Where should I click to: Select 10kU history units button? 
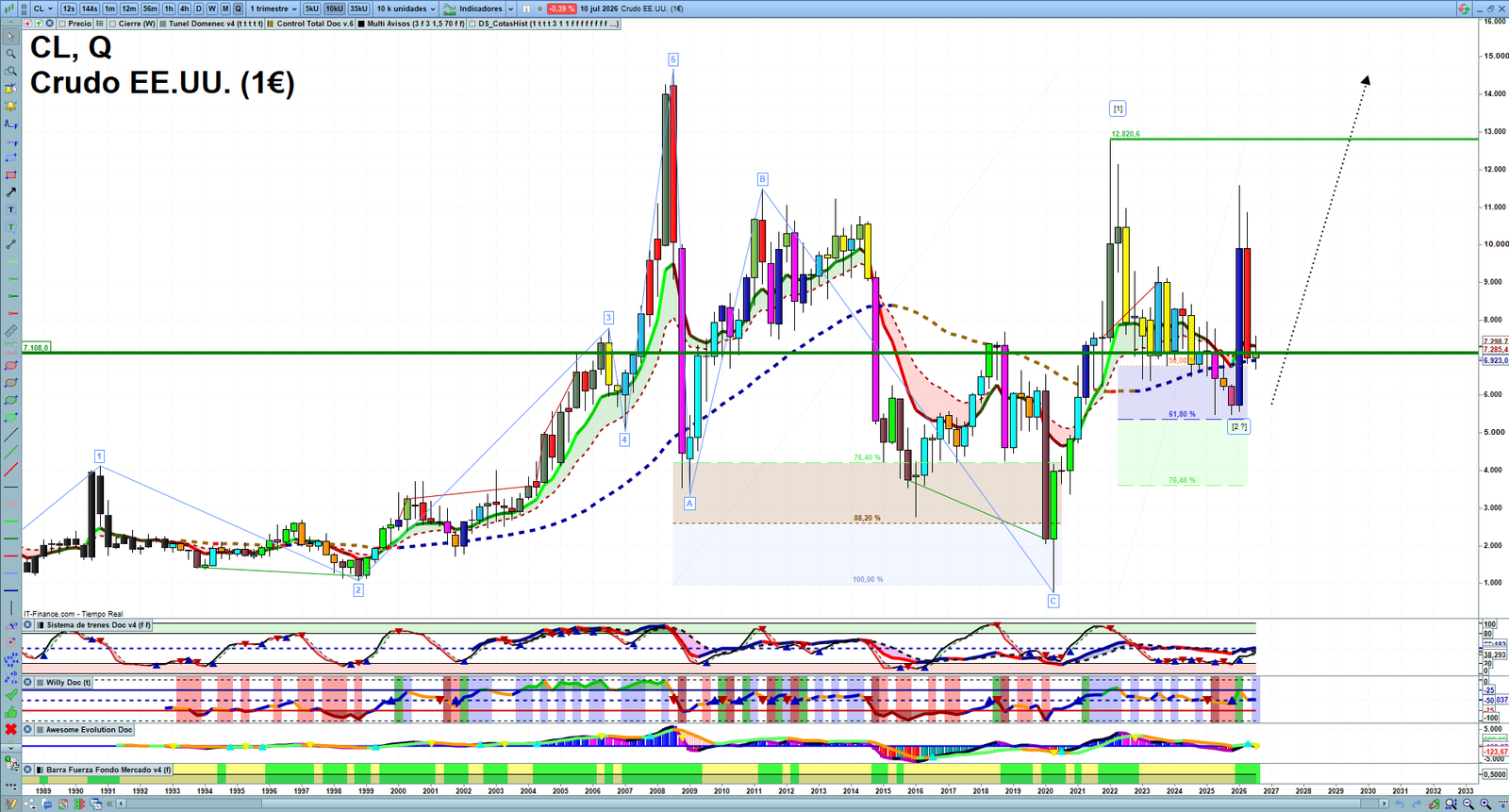point(334,8)
